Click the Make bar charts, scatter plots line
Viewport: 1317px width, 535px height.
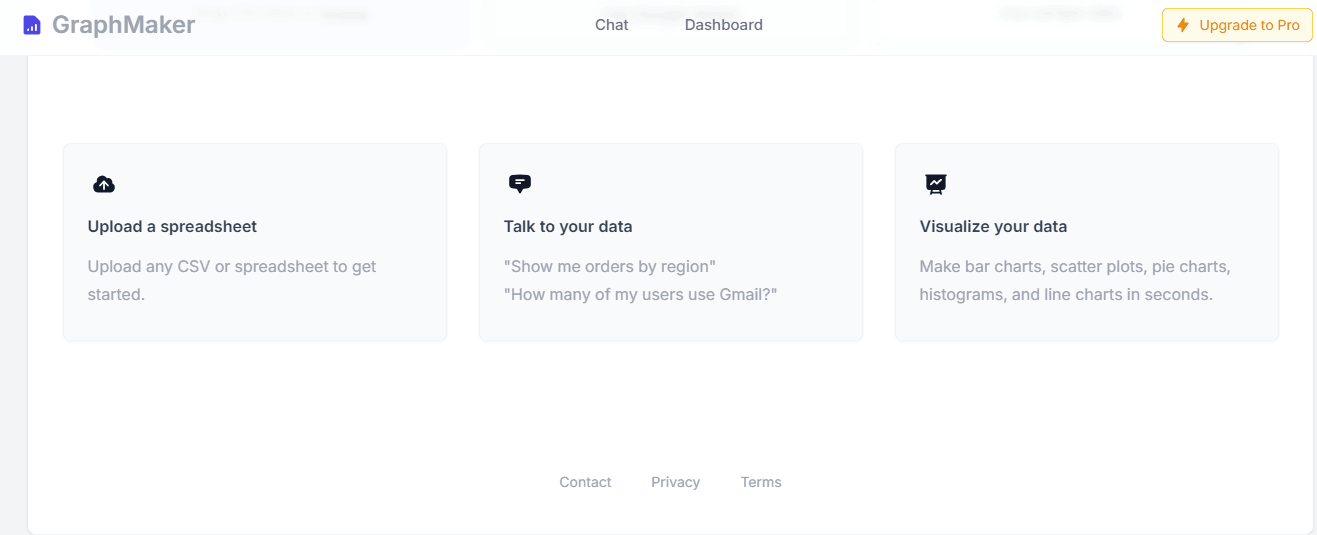[x=1075, y=267]
